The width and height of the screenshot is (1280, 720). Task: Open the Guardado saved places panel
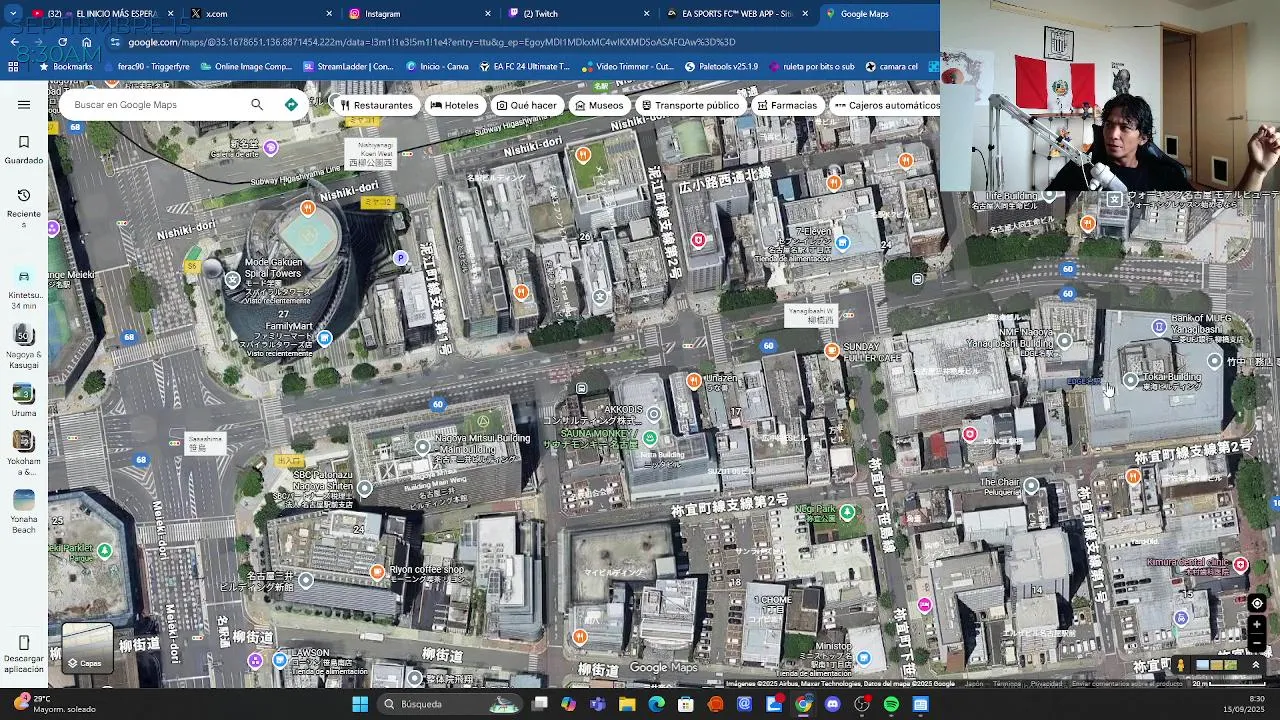point(24,149)
